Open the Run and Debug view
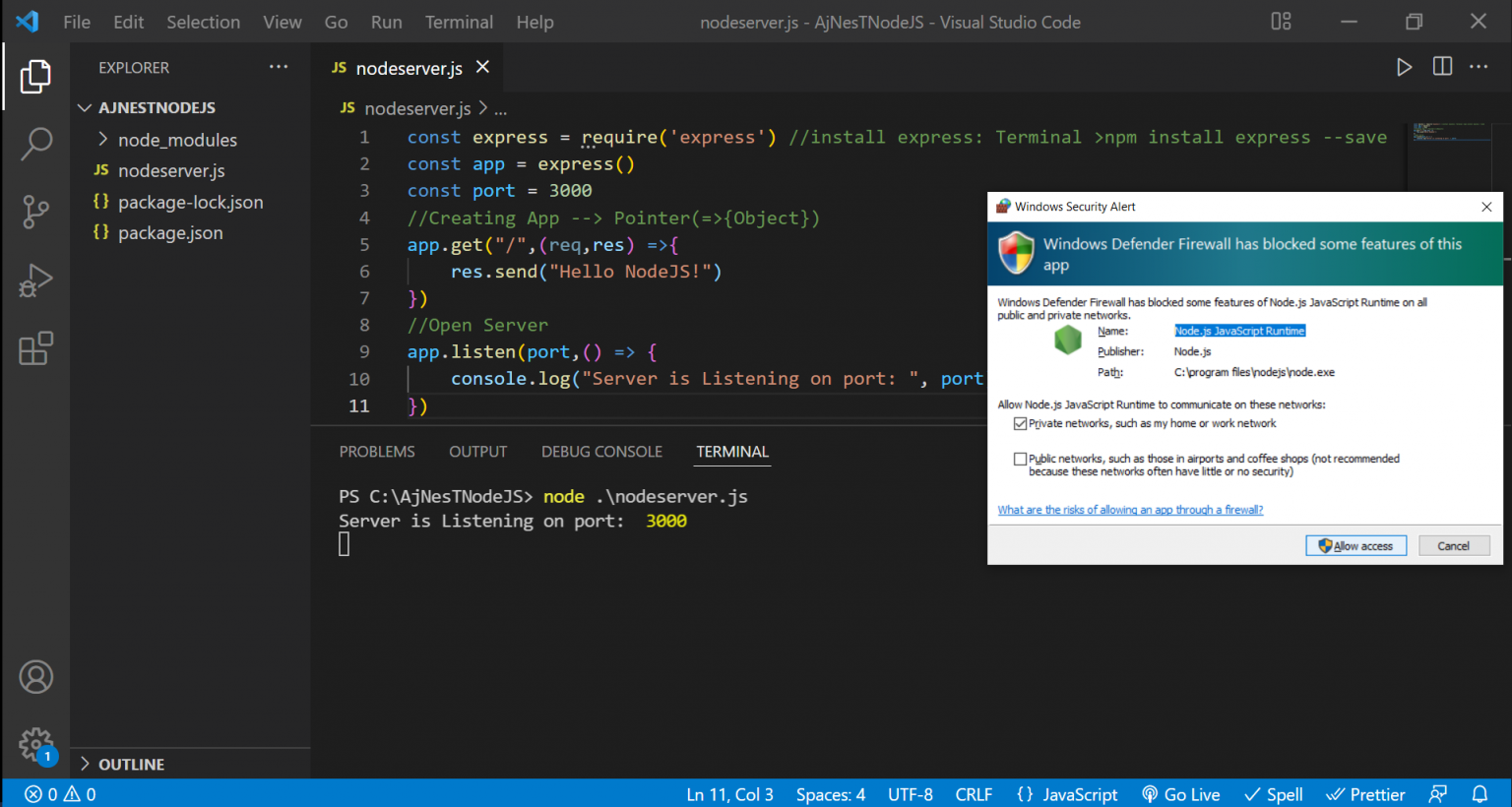1512x807 pixels. [x=35, y=280]
